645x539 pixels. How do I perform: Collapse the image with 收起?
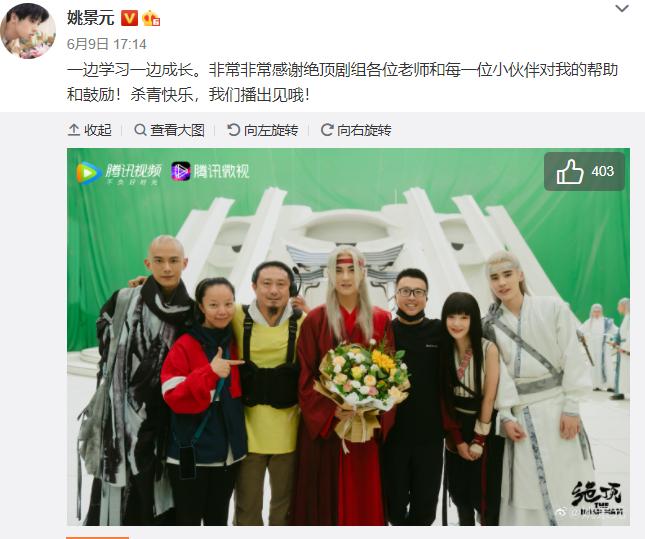point(90,130)
